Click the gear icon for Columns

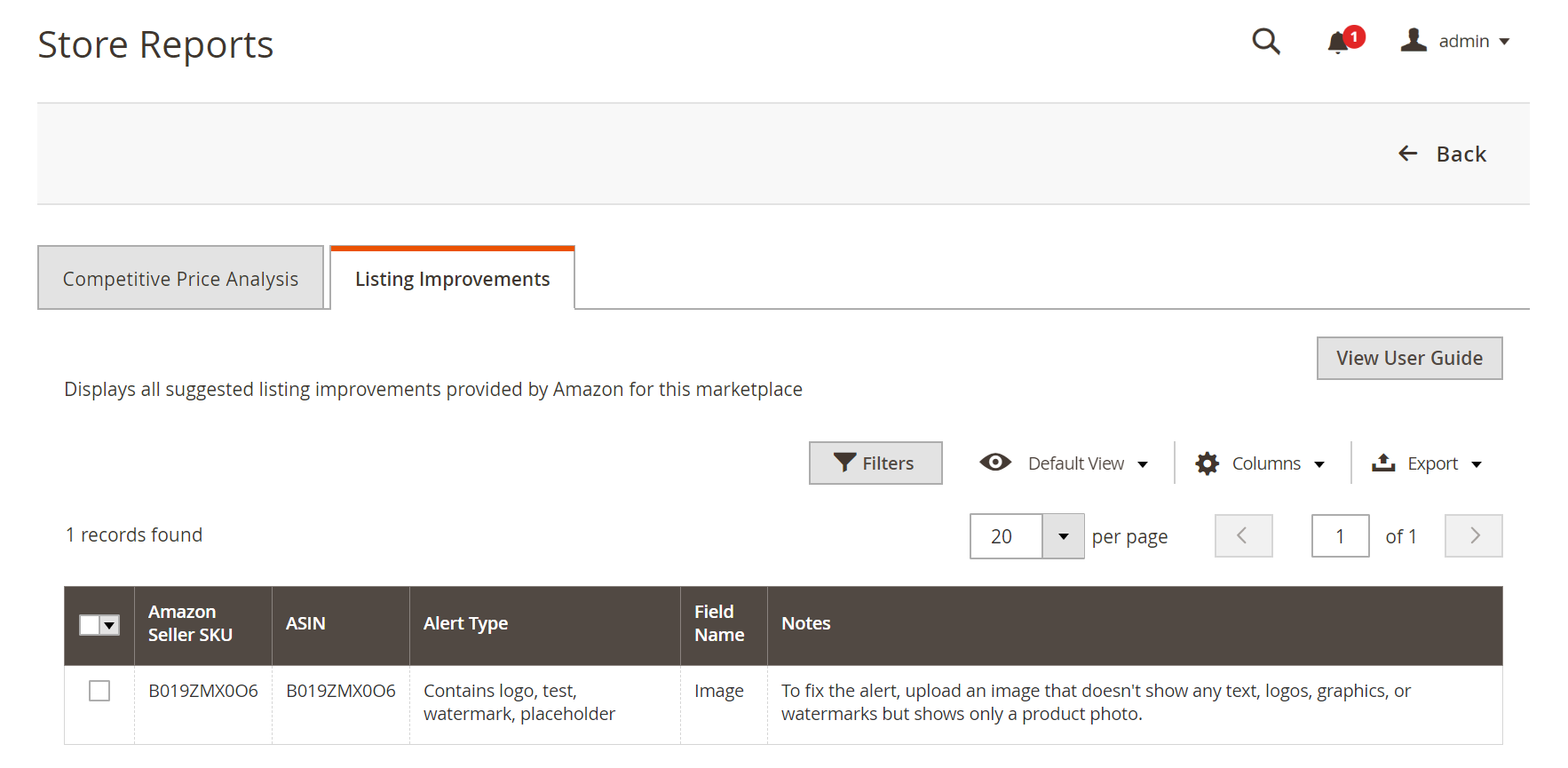1207,463
